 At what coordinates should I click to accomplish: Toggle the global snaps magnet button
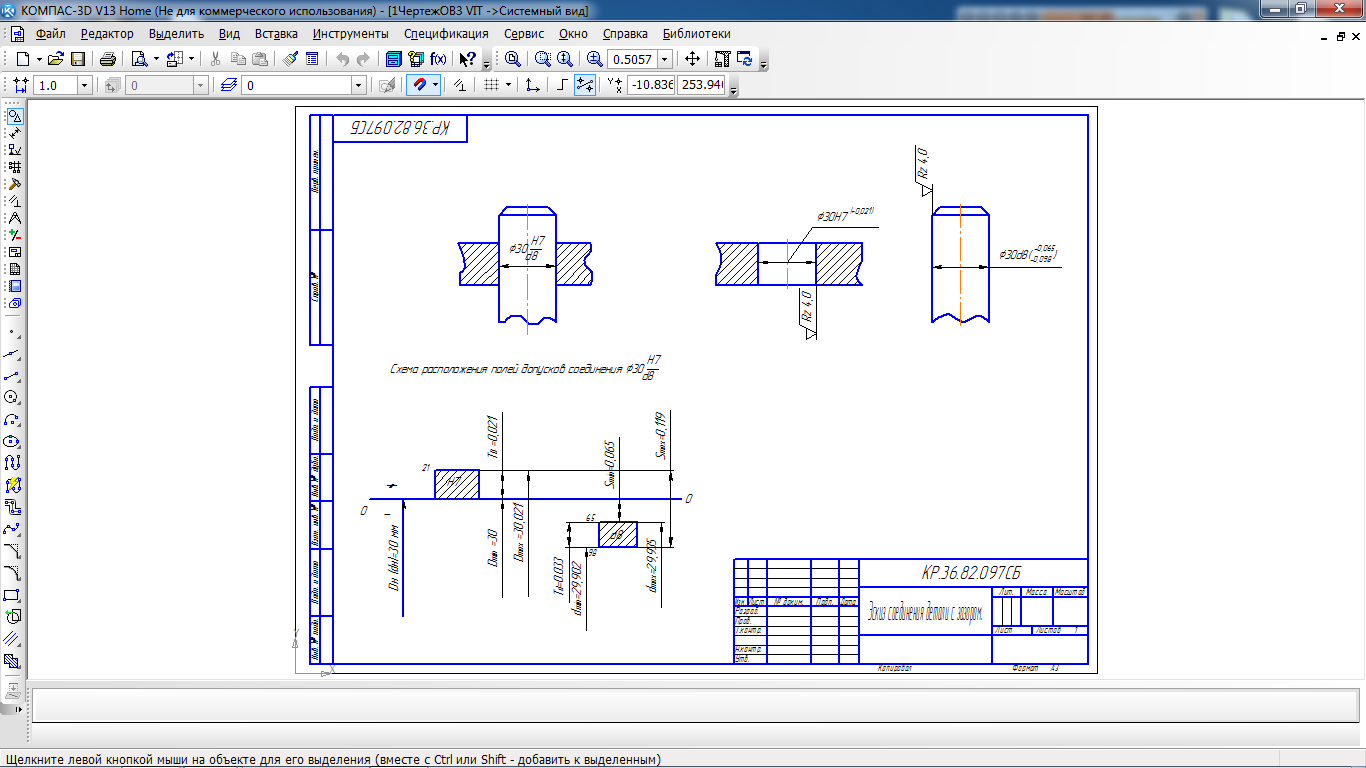419,85
